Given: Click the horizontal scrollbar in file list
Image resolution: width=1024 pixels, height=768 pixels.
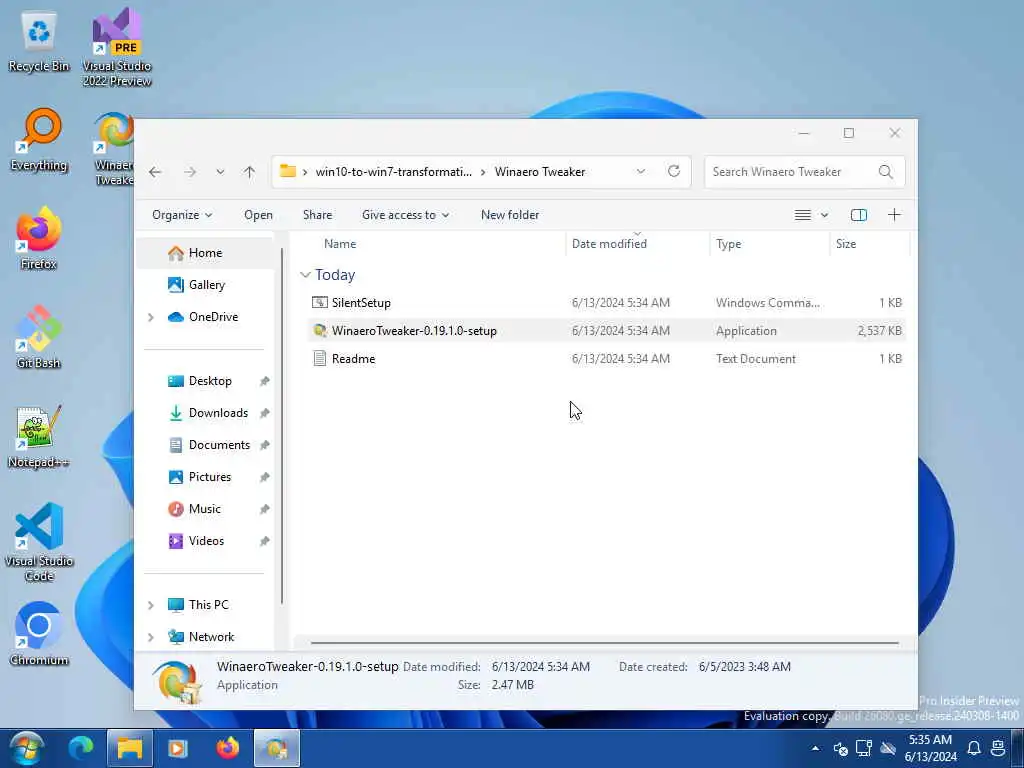Looking at the screenshot, I should click(605, 643).
